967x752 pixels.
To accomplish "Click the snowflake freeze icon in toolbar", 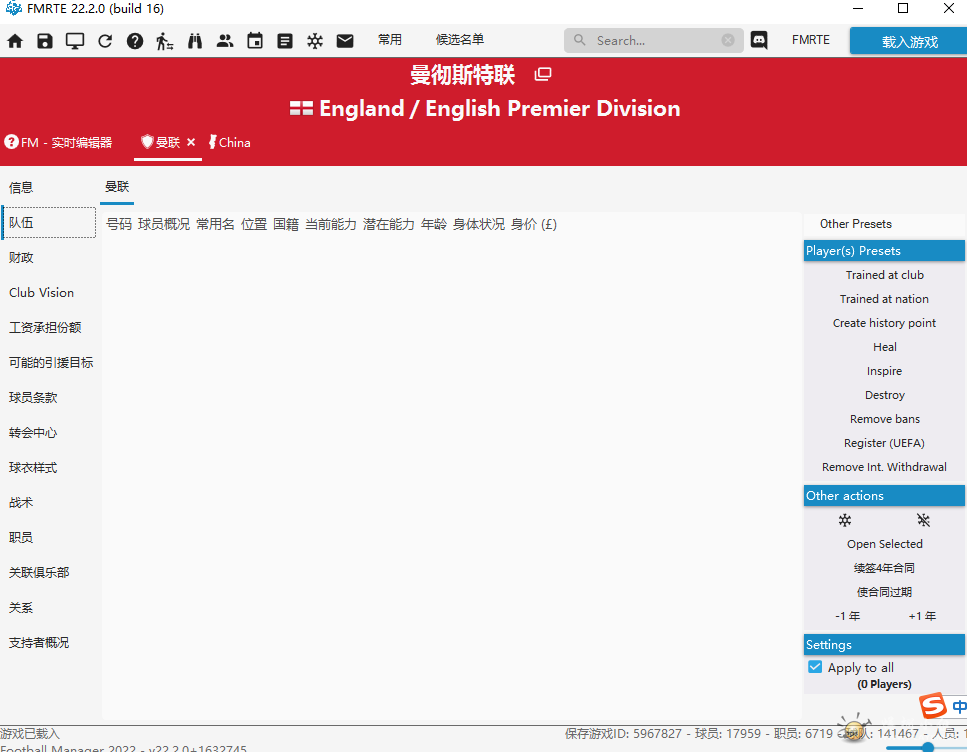I will [315, 41].
